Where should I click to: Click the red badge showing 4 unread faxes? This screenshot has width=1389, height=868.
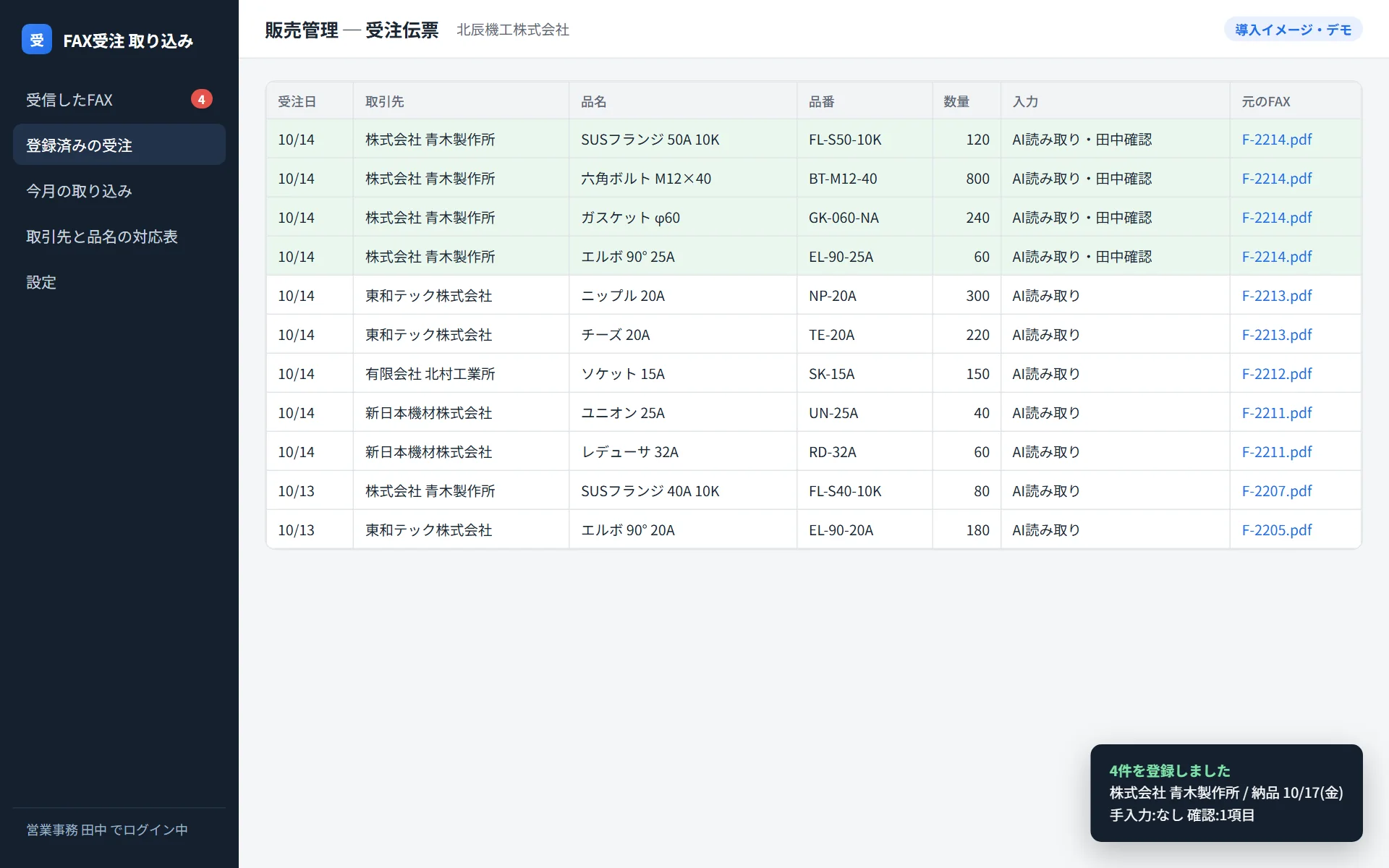(201, 99)
